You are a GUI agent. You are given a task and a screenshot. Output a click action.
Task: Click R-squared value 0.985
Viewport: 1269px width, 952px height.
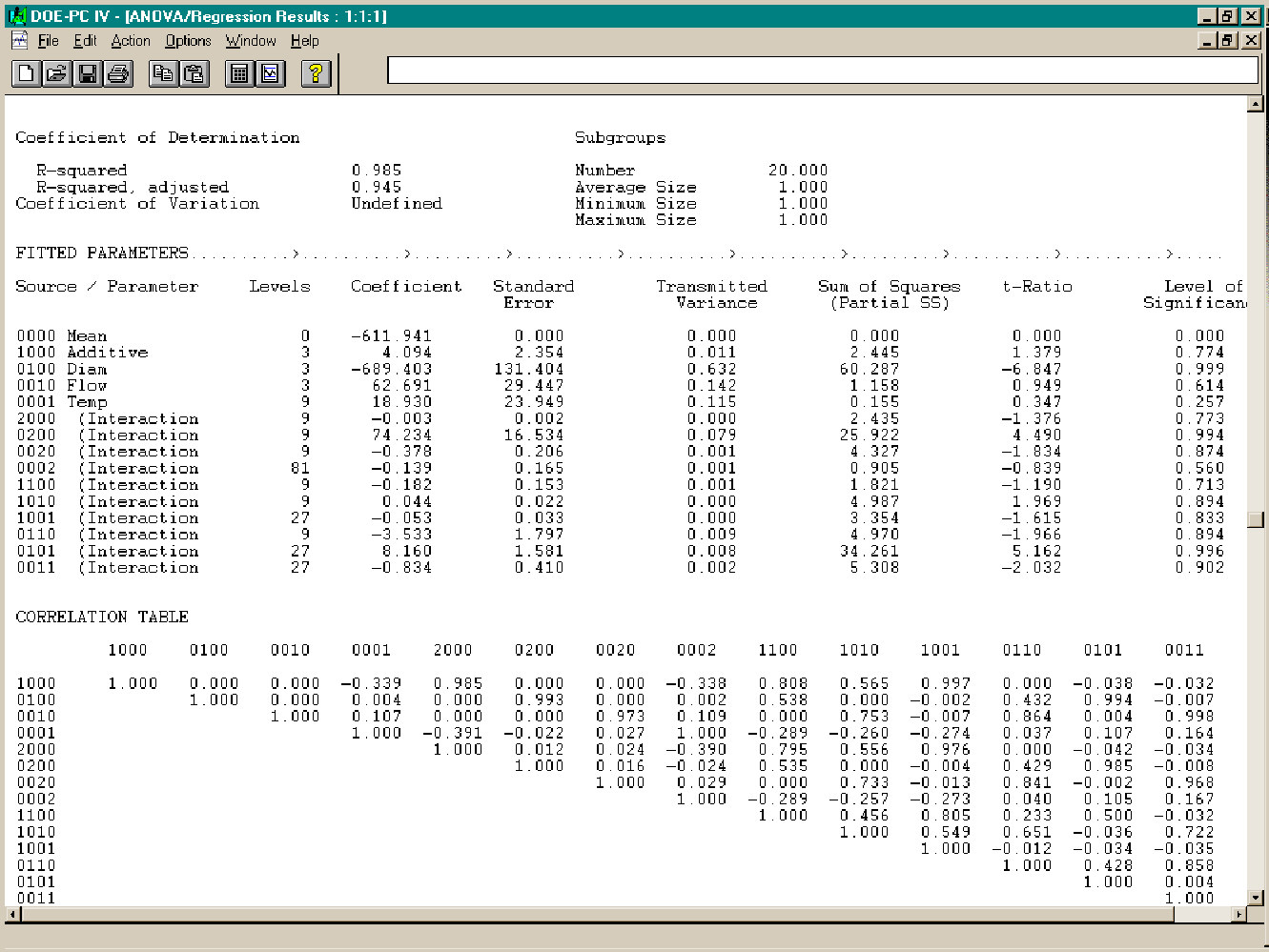coord(377,171)
